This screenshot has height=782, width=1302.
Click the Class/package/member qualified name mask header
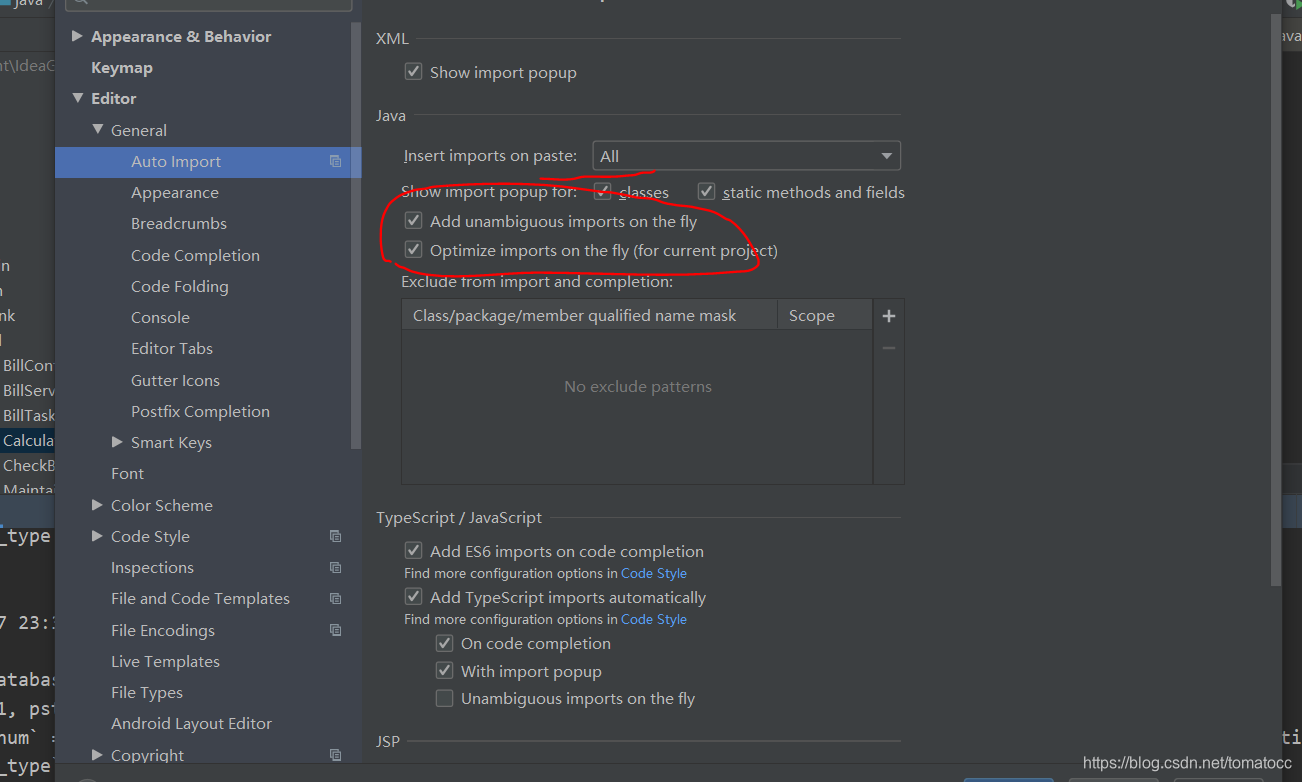(x=590, y=315)
